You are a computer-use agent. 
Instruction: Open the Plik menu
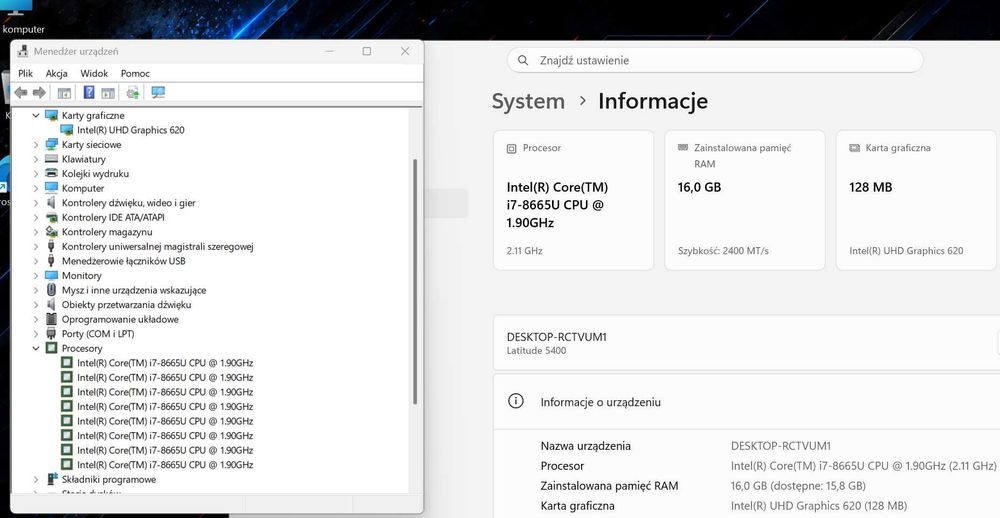click(26, 73)
